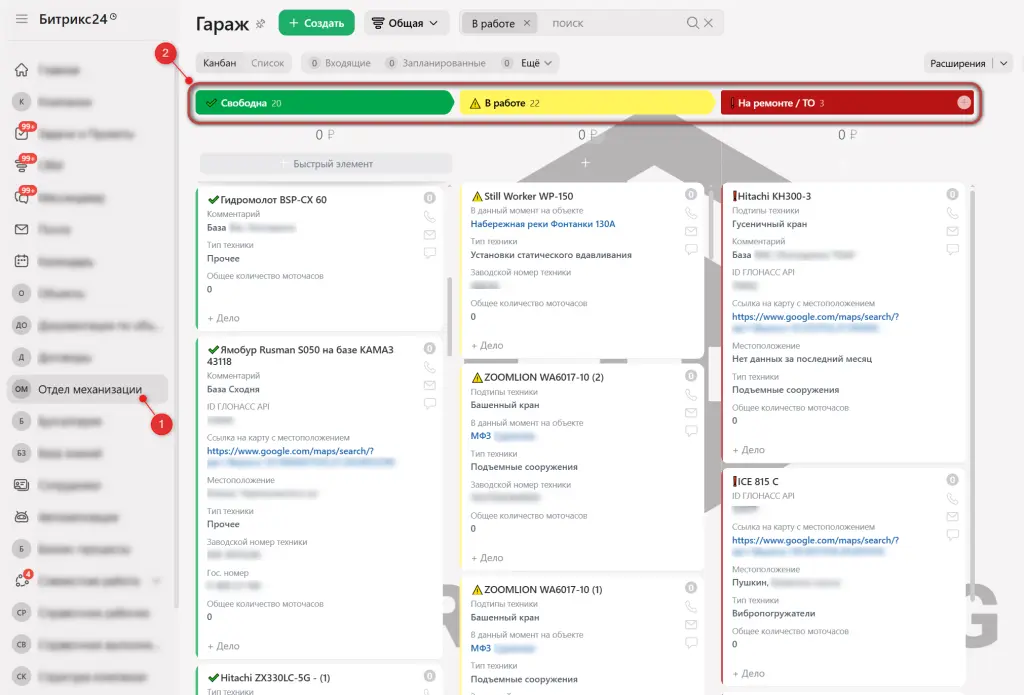This screenshot has height=695, width=1024.
Task: Expand the Ещё counters dropdown
Action: 536,63
